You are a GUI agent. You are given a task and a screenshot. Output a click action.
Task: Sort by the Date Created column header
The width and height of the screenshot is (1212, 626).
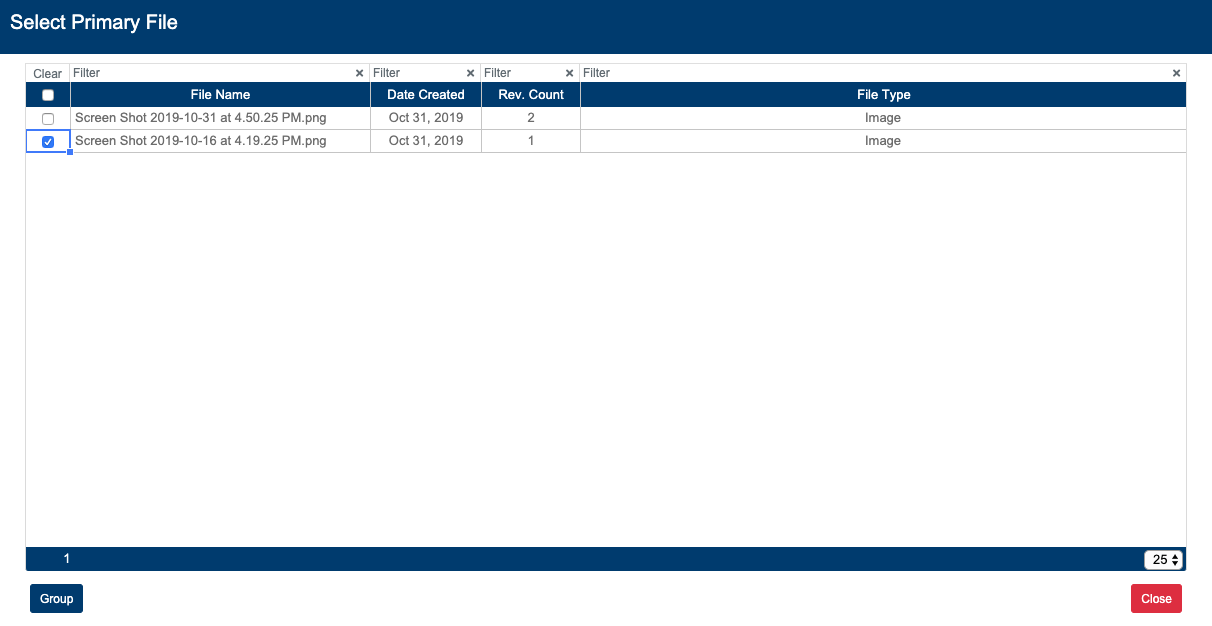tap(426, 95)
